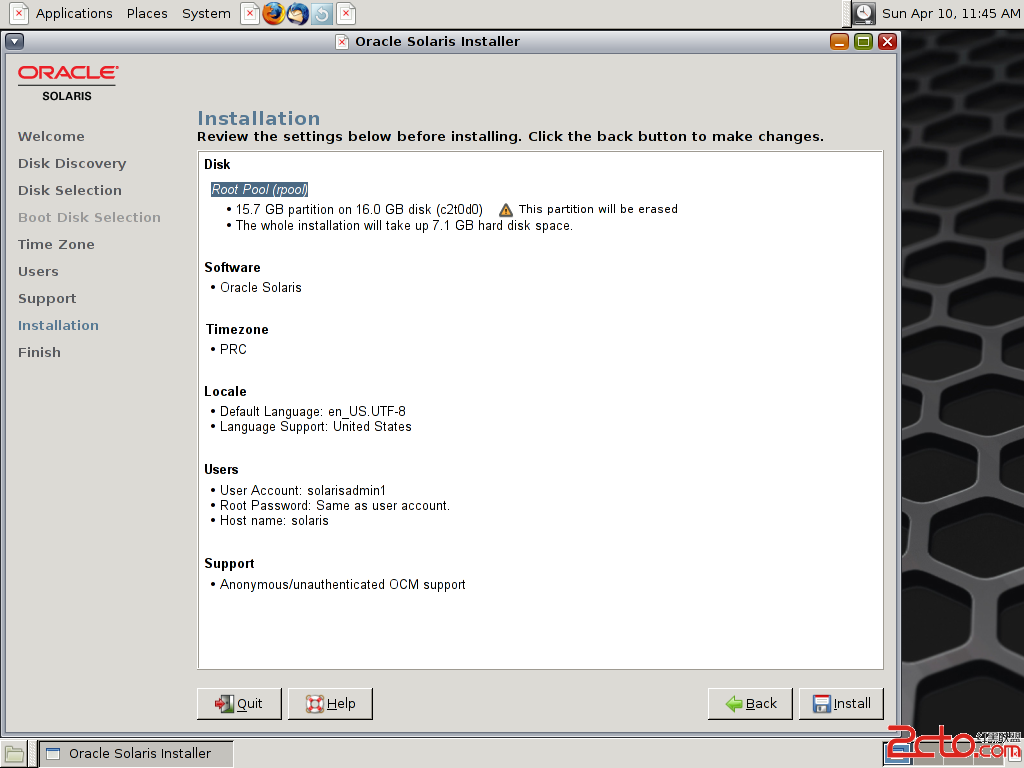Select the Time Zone step
Viewport: 1024px width, 768px height.
point(56,244)
